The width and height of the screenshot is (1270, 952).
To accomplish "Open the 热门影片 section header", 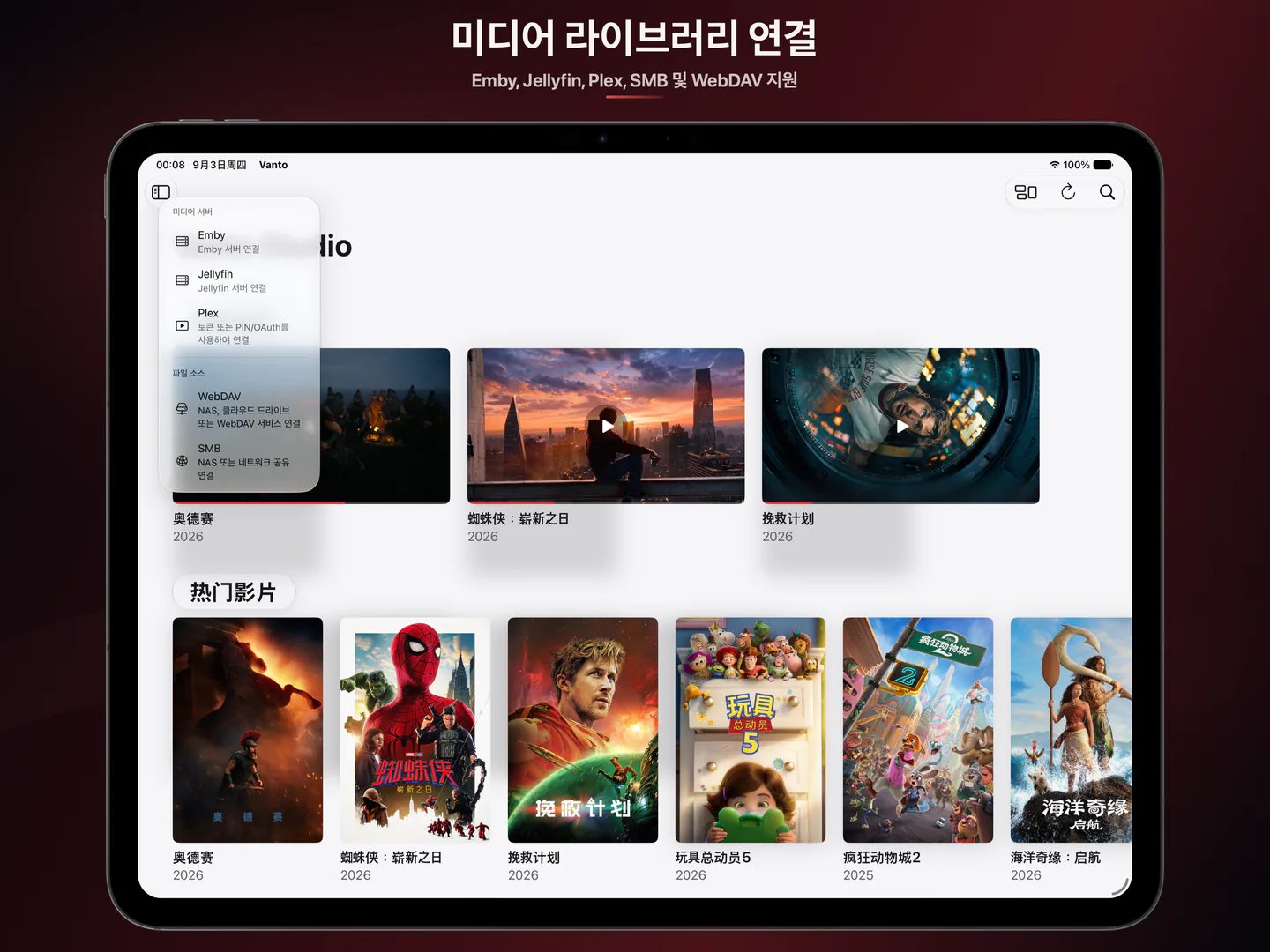I will pos(233,592).
